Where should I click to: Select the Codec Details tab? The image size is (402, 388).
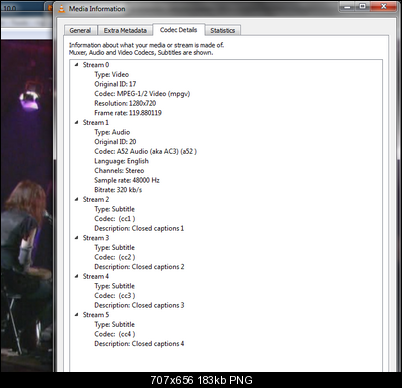click(178, 30)
